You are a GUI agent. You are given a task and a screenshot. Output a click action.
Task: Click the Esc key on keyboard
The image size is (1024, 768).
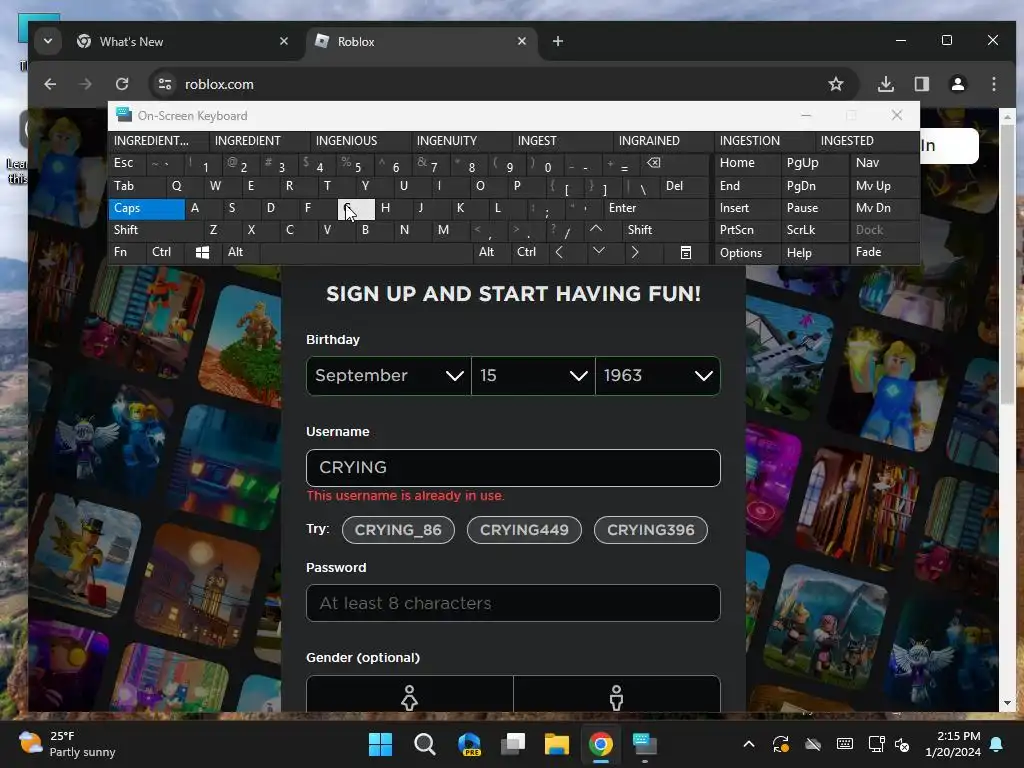point(127,163)
